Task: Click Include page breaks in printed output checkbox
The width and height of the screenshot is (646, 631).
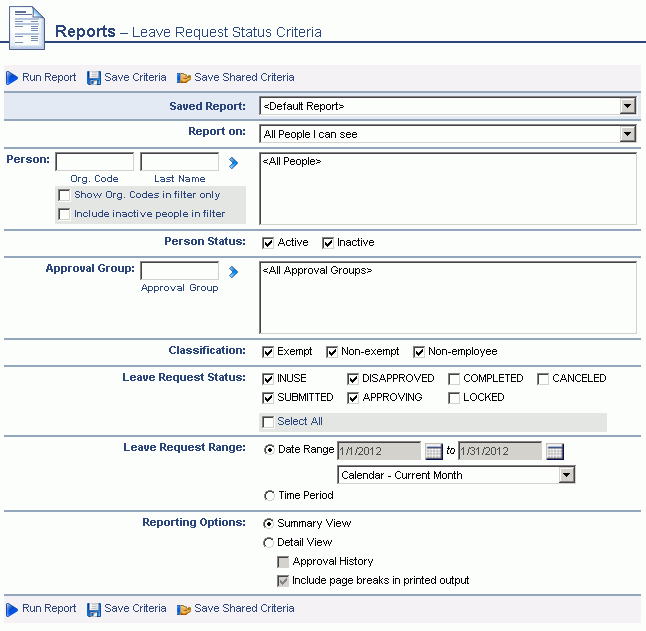Action: pyautogui.click(x=283, y=581)
